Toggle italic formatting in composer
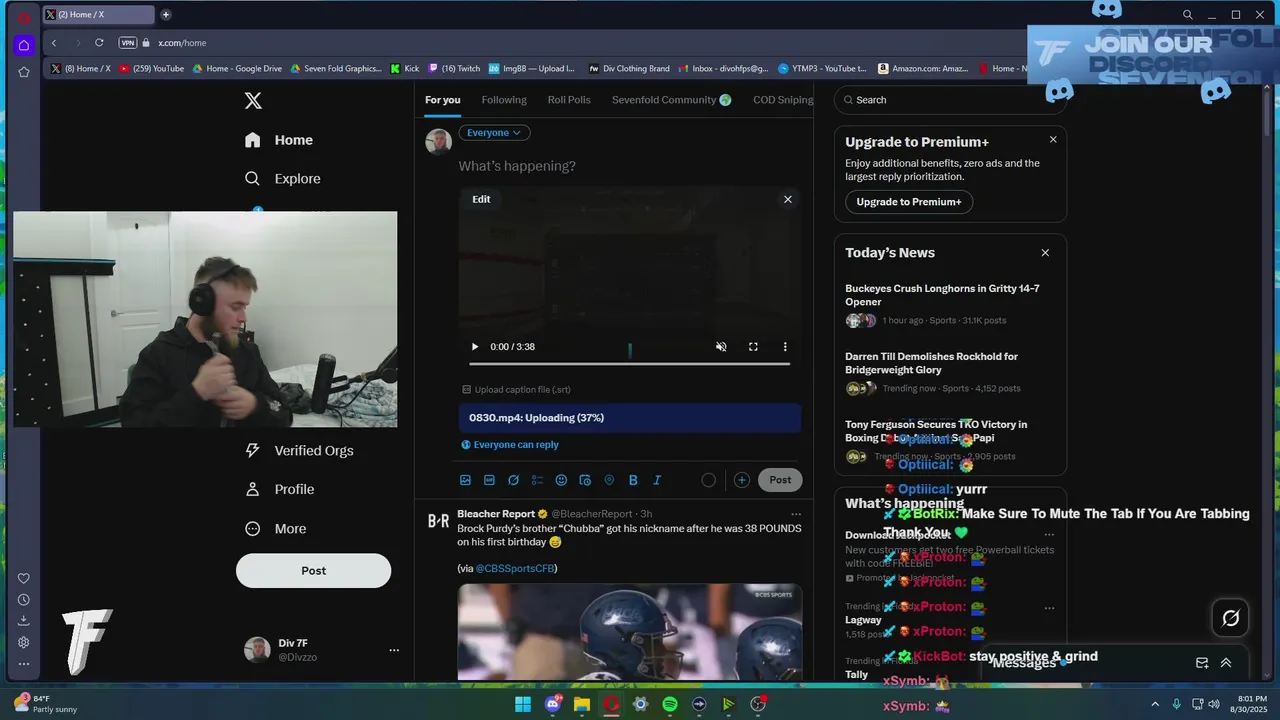This screenshot has height=720, width=1280. (657, 480)
